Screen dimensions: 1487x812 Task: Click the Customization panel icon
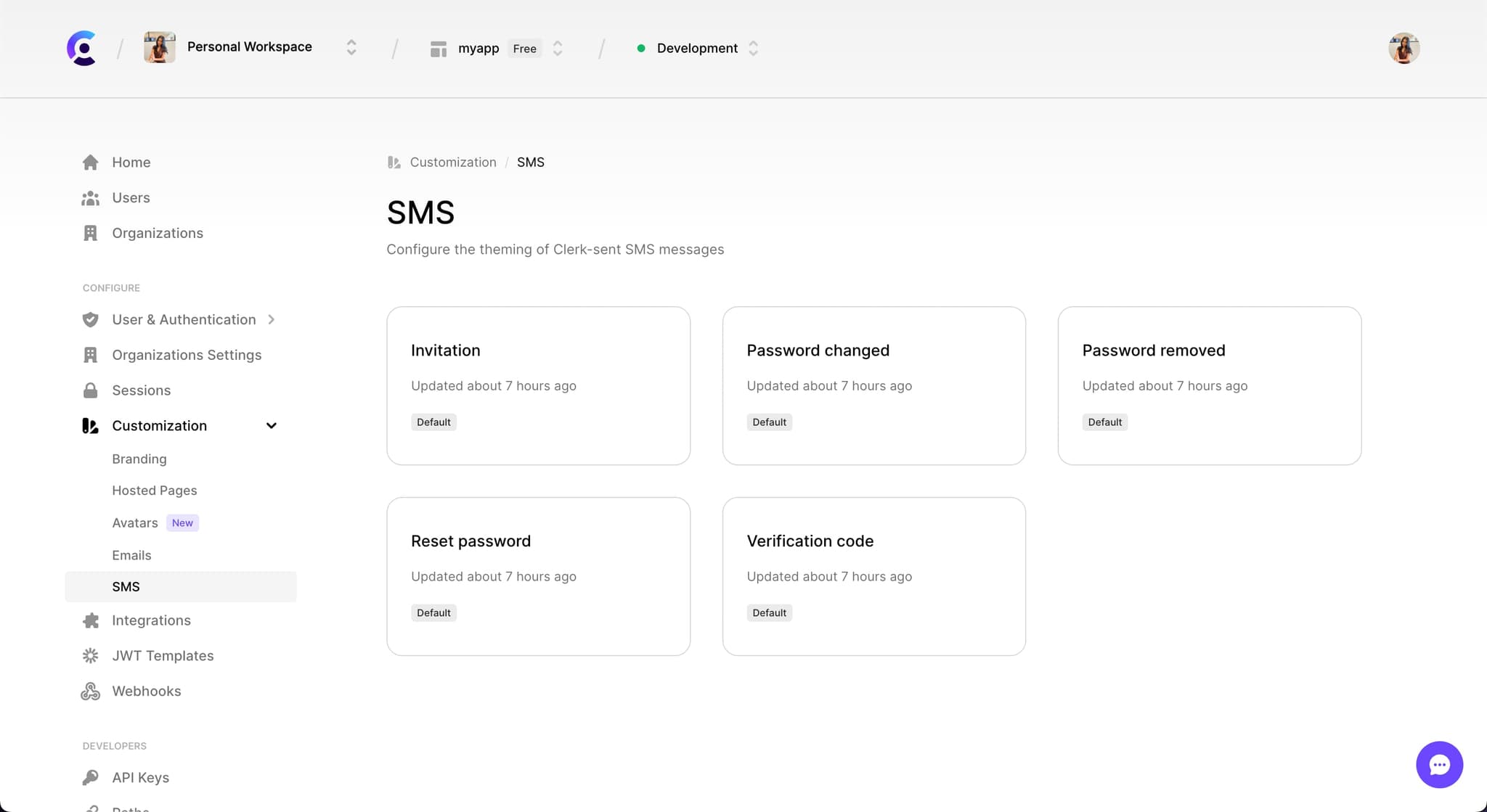click(89, 425)
